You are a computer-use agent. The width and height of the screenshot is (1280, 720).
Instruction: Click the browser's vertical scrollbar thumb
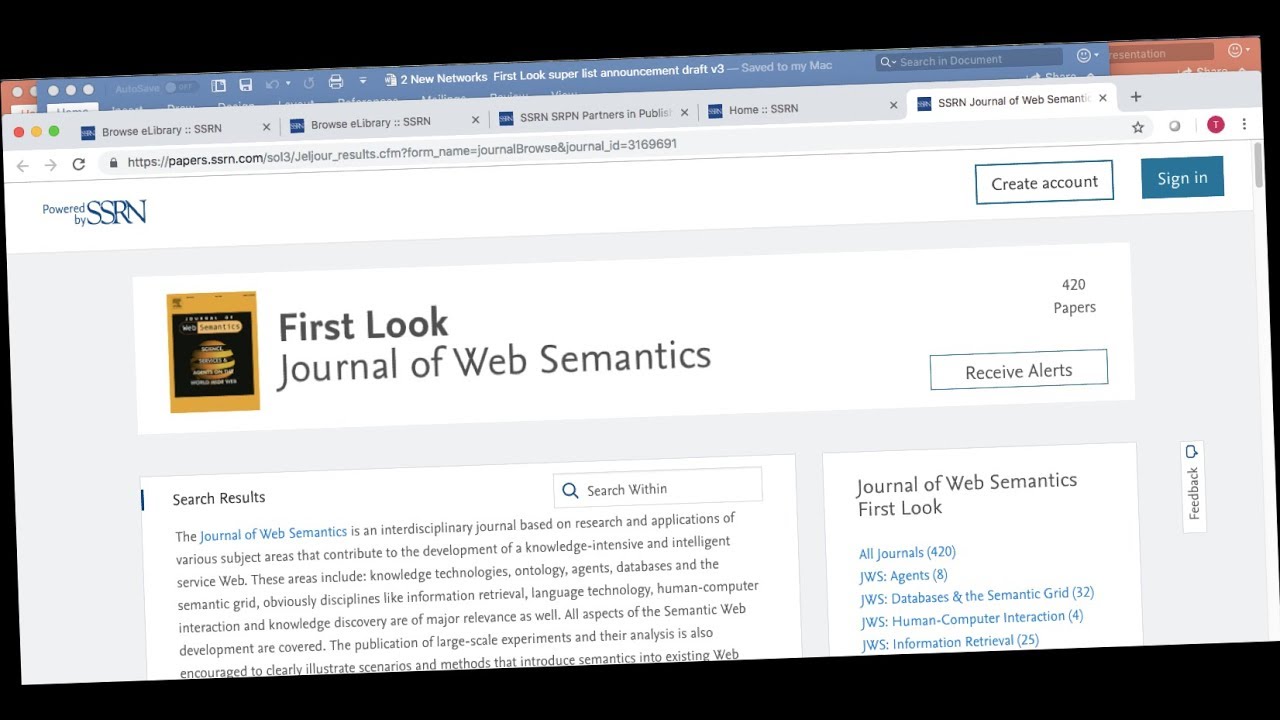(1258, 166)
